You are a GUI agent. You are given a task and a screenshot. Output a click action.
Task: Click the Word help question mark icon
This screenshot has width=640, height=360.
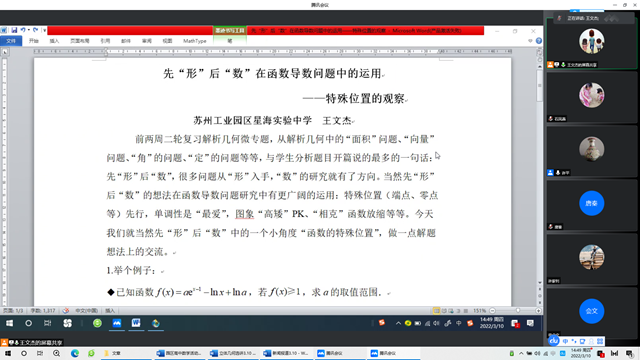[539, 41]
